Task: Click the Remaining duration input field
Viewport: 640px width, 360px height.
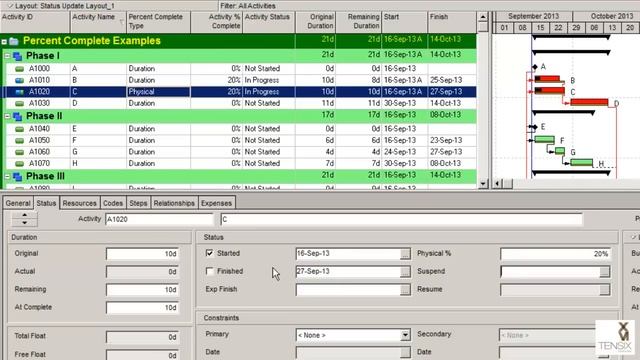Action: pos(142,290)
